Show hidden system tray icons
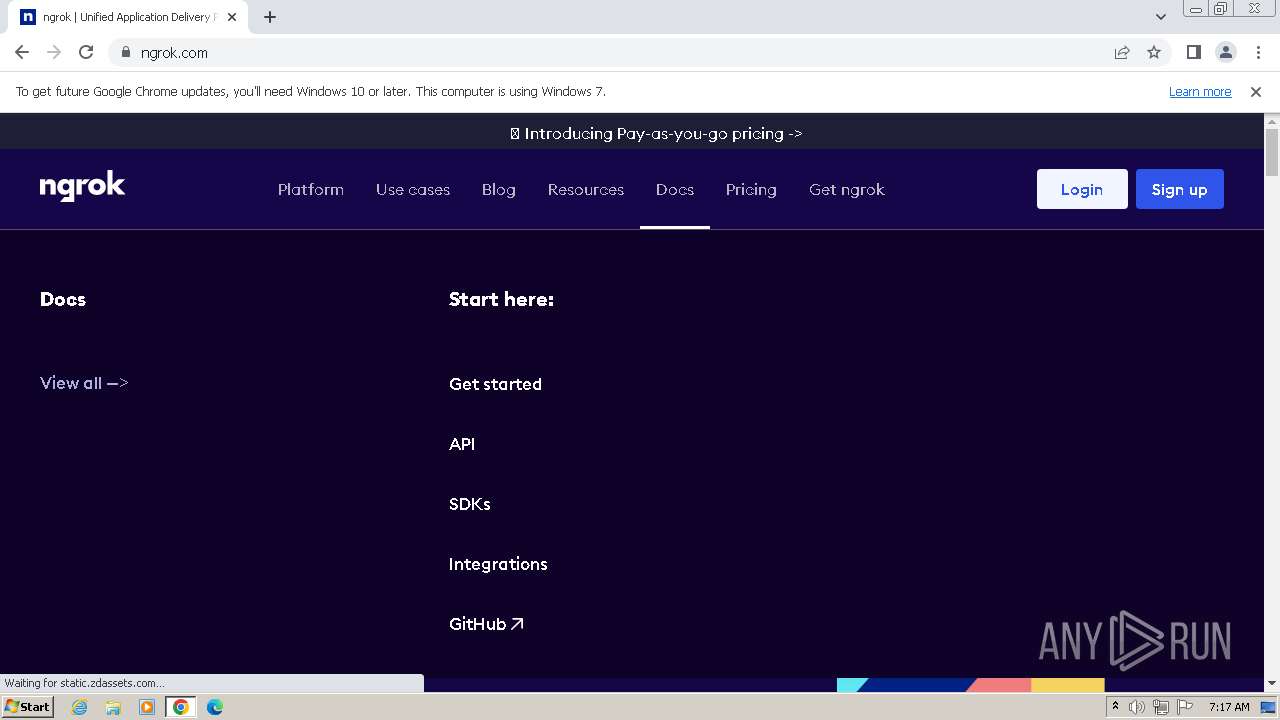 [1115, 707]
